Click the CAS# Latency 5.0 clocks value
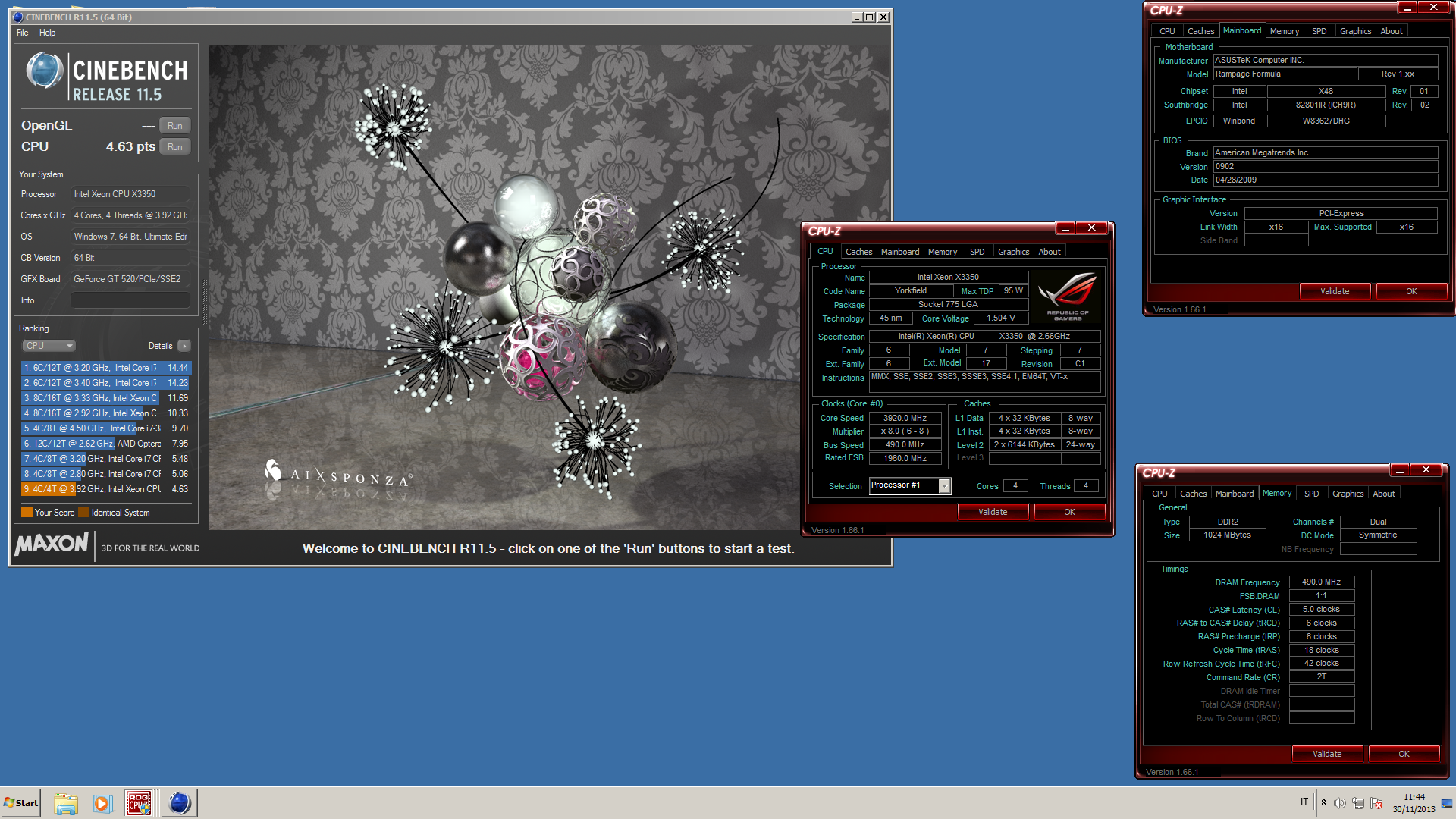The height and width of the screenshot is (819, 1456). pyautogui.click(x=1321, y=609)
